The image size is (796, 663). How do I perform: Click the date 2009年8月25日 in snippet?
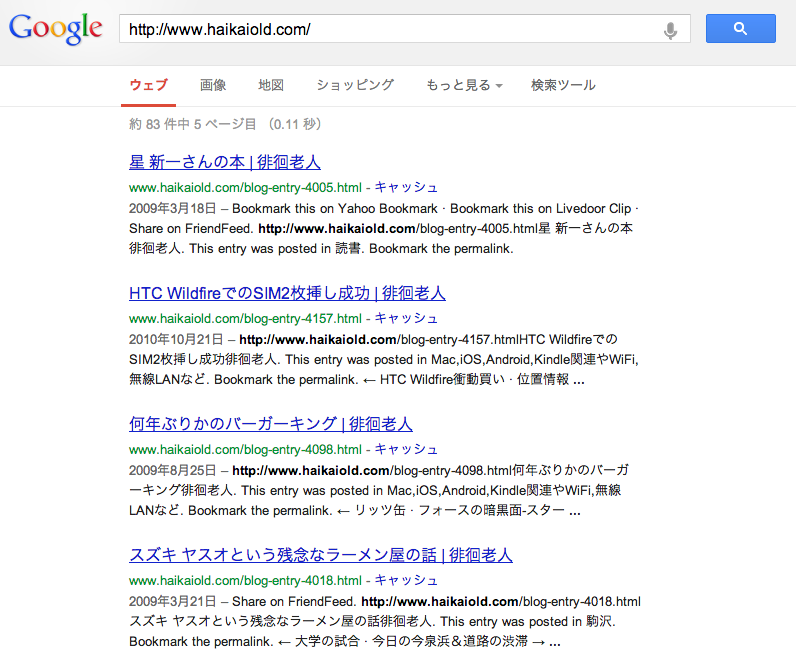[173, 471]
